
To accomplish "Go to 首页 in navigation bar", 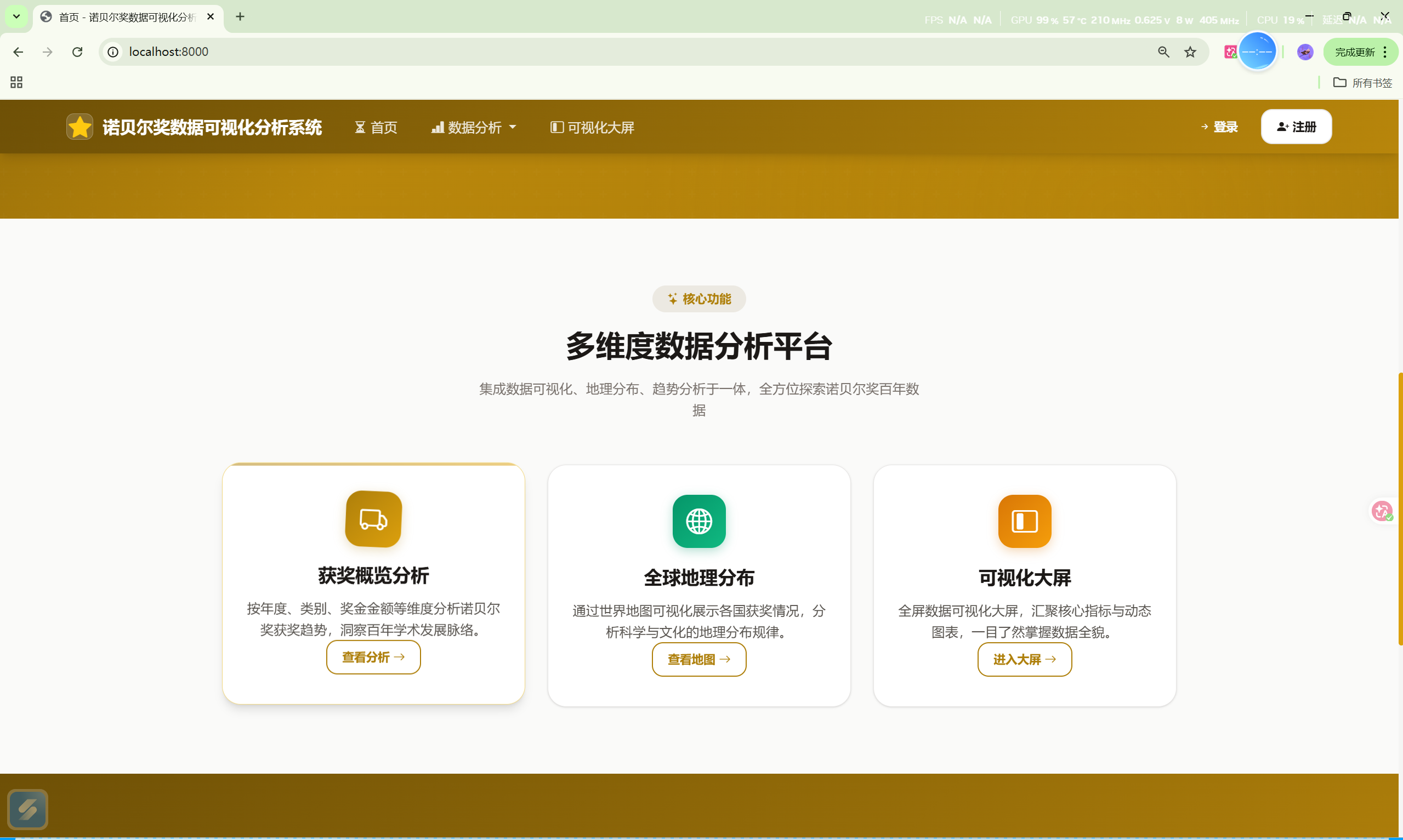I will coord(376,127).
